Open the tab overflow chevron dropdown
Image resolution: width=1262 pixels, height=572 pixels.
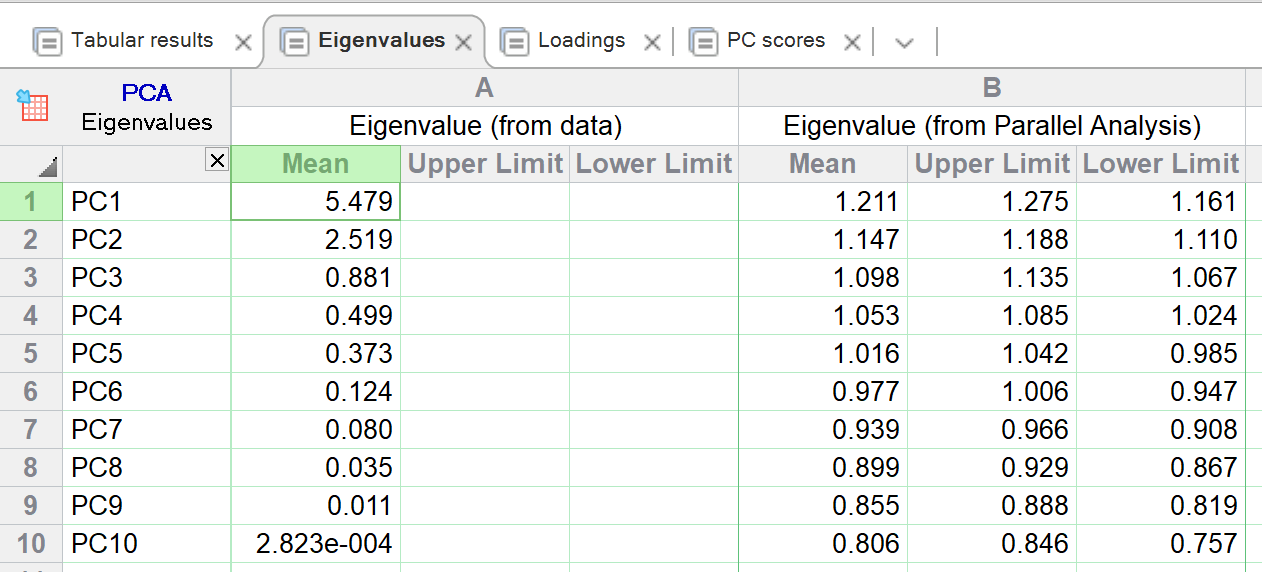tap(905, 42)
